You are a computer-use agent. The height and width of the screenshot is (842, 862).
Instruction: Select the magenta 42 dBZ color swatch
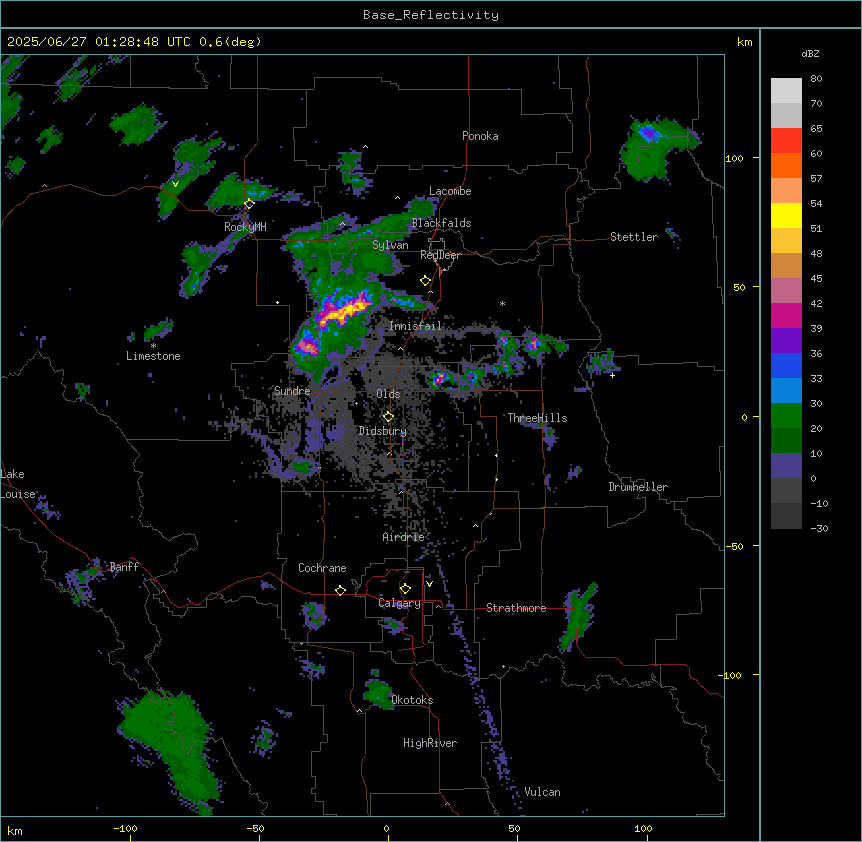[786, 315]
